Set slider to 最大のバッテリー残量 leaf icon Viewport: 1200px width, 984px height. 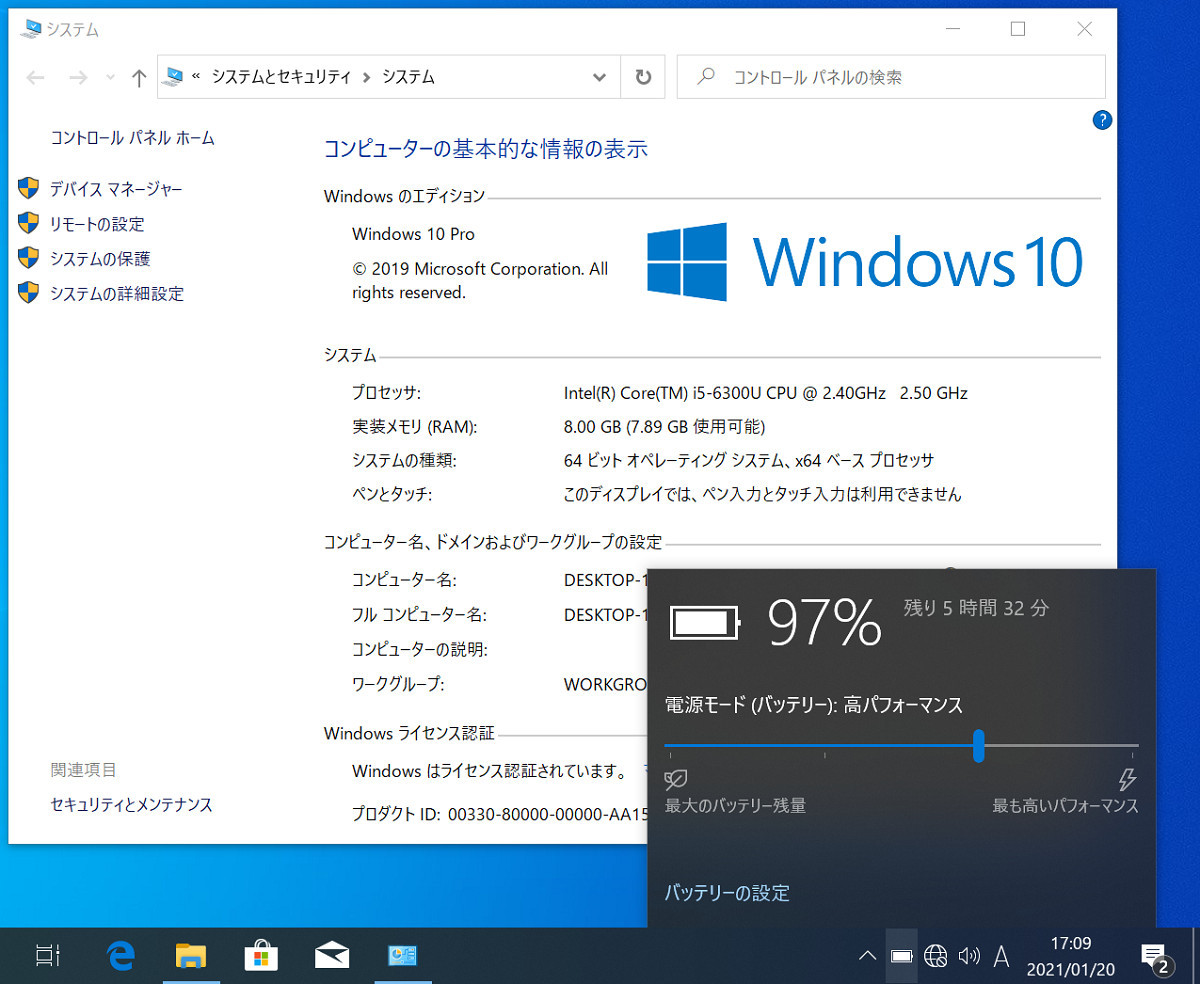point(677,780)
